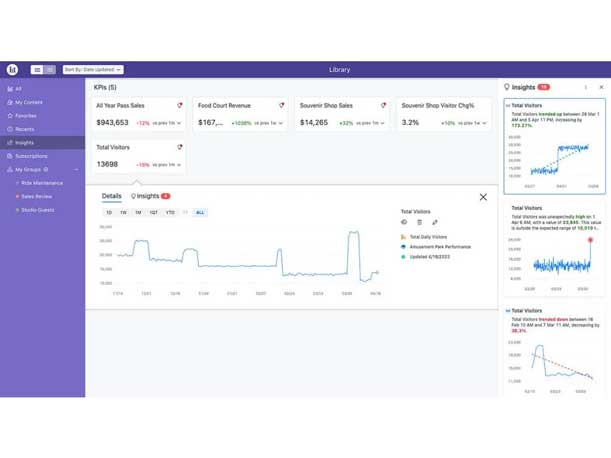
Task: Click the alert icon on All Year Pass Sales
Action: (180, 105)
